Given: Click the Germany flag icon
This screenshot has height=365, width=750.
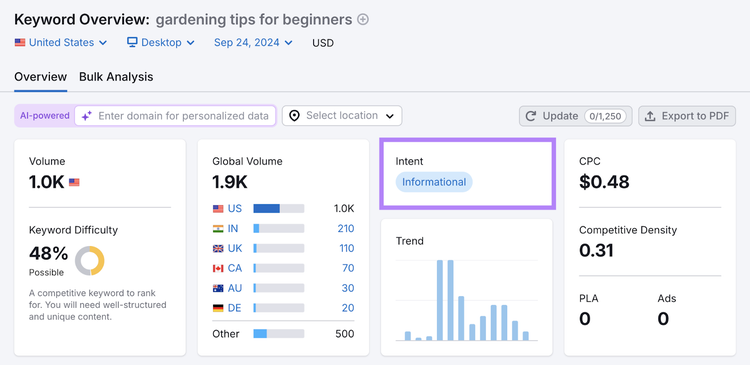Looking at the screenshot, I should point(218,308).
